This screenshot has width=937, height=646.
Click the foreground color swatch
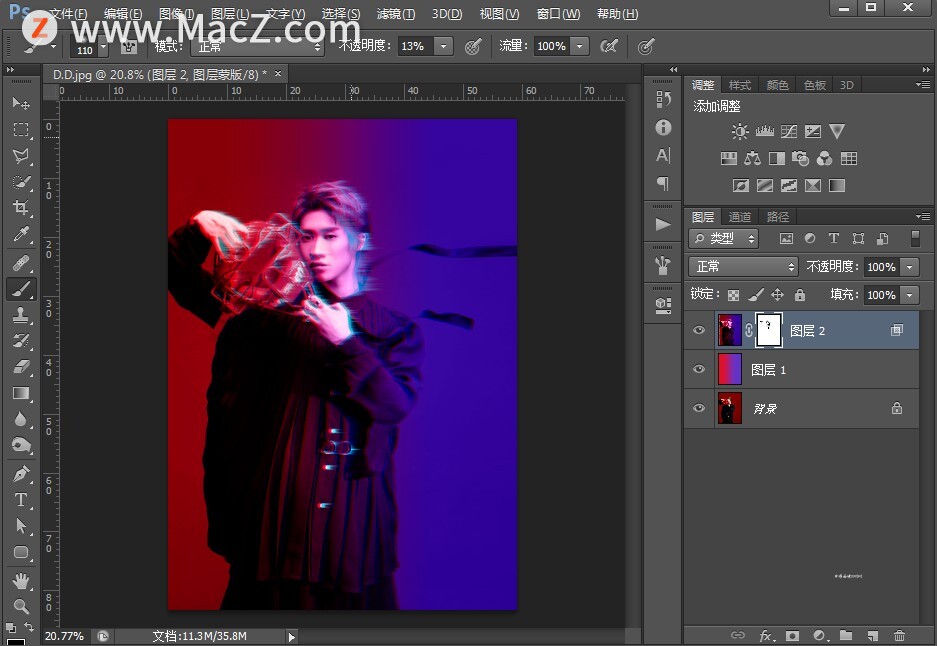pos(16,643)
